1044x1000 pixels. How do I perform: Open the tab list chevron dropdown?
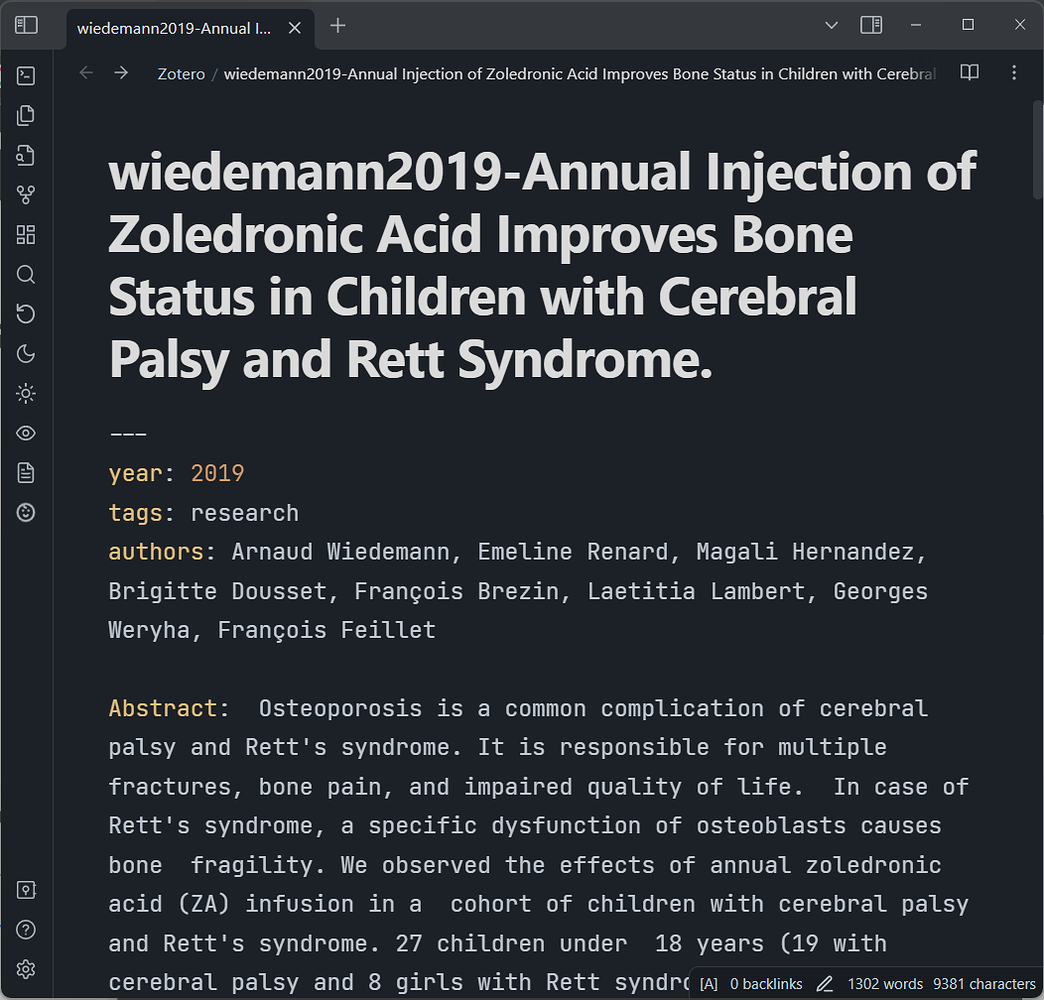click(831, 25)
